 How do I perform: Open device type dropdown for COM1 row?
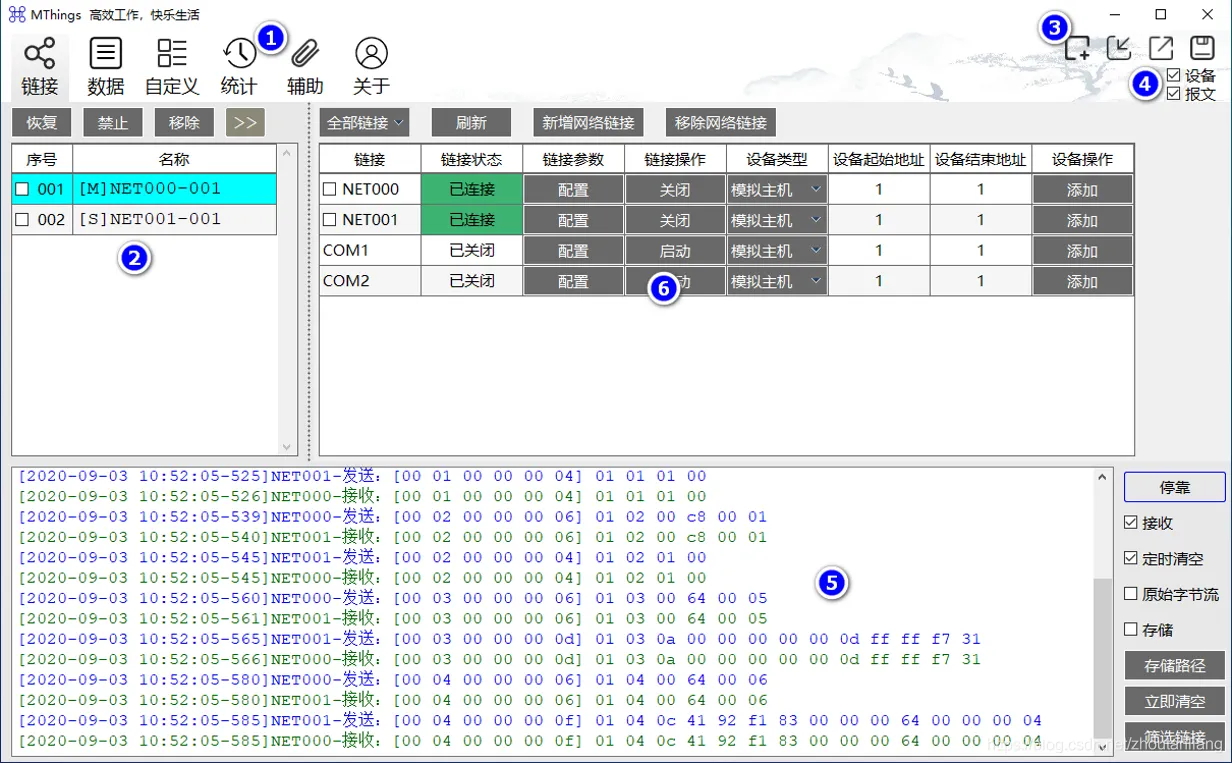(777, 251)
